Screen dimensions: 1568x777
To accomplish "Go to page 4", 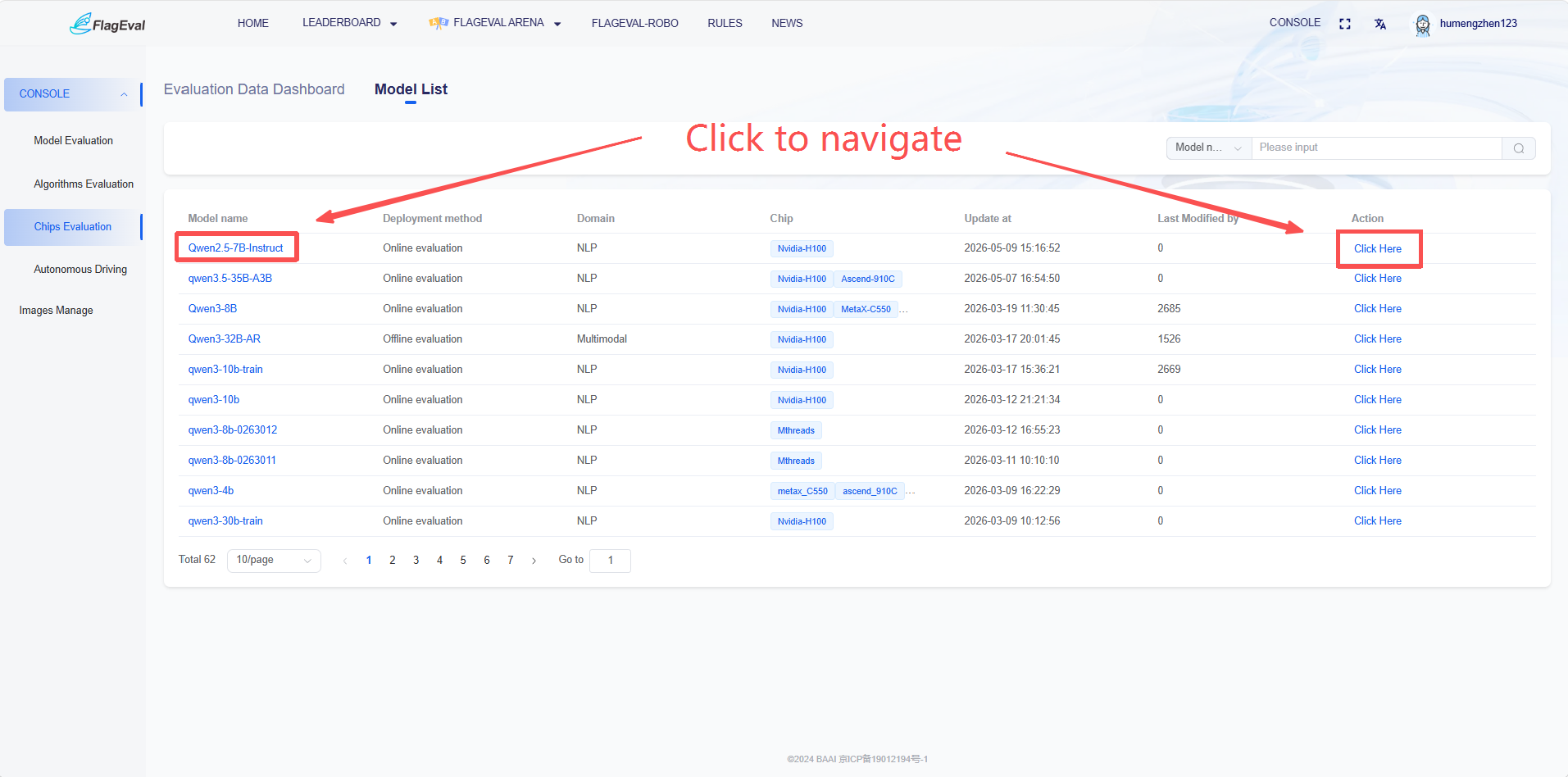I will pyautogui.click(x=439, y=561).
